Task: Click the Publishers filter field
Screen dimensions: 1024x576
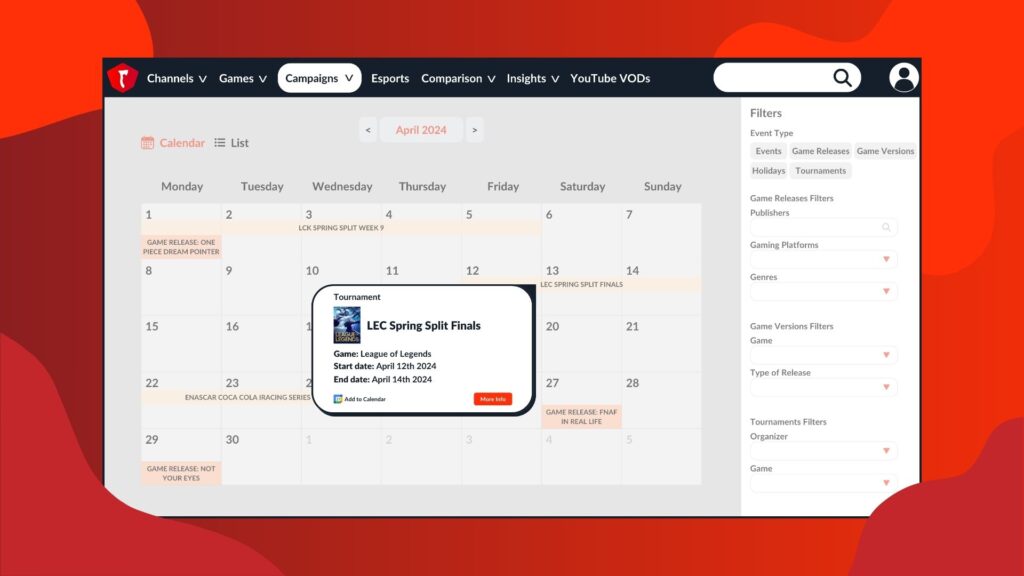Action: pos(823,227)
